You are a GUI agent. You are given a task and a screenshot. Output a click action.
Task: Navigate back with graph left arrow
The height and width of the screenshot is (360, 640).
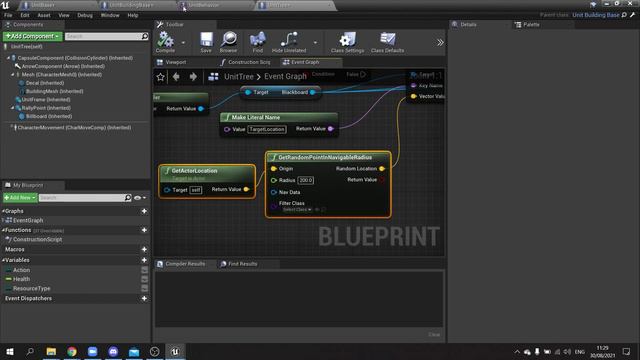pyautogui.click(x=176, y=77)
